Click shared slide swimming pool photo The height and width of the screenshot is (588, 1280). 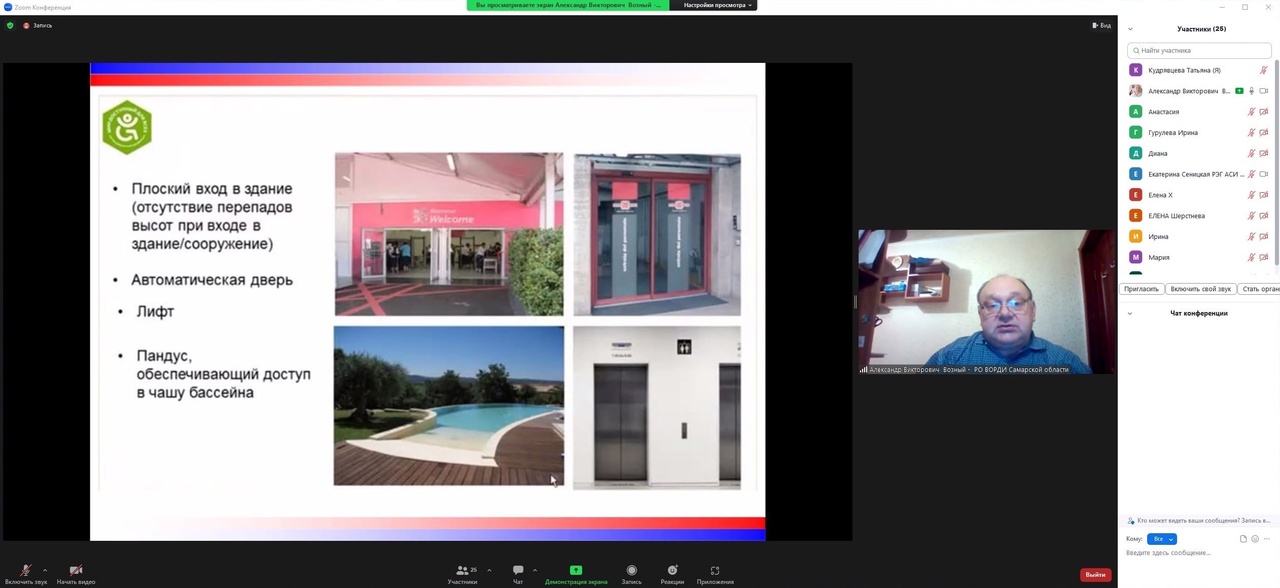click(x=449, y=406)
